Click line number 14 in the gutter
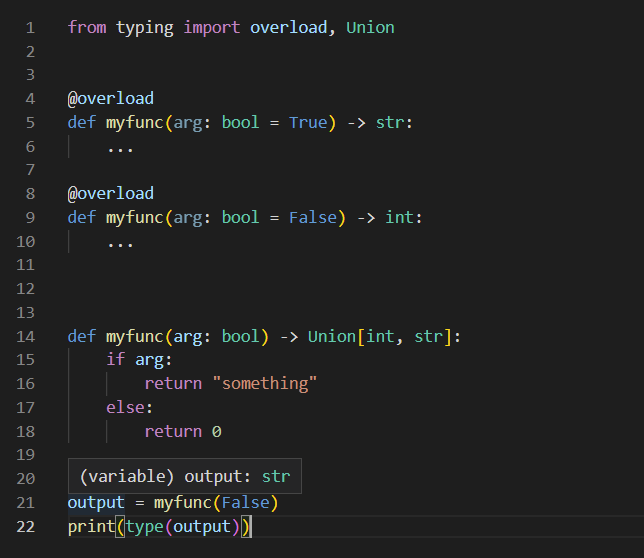The height and width of the screenshot is (558, 644). tap(25, 337)
